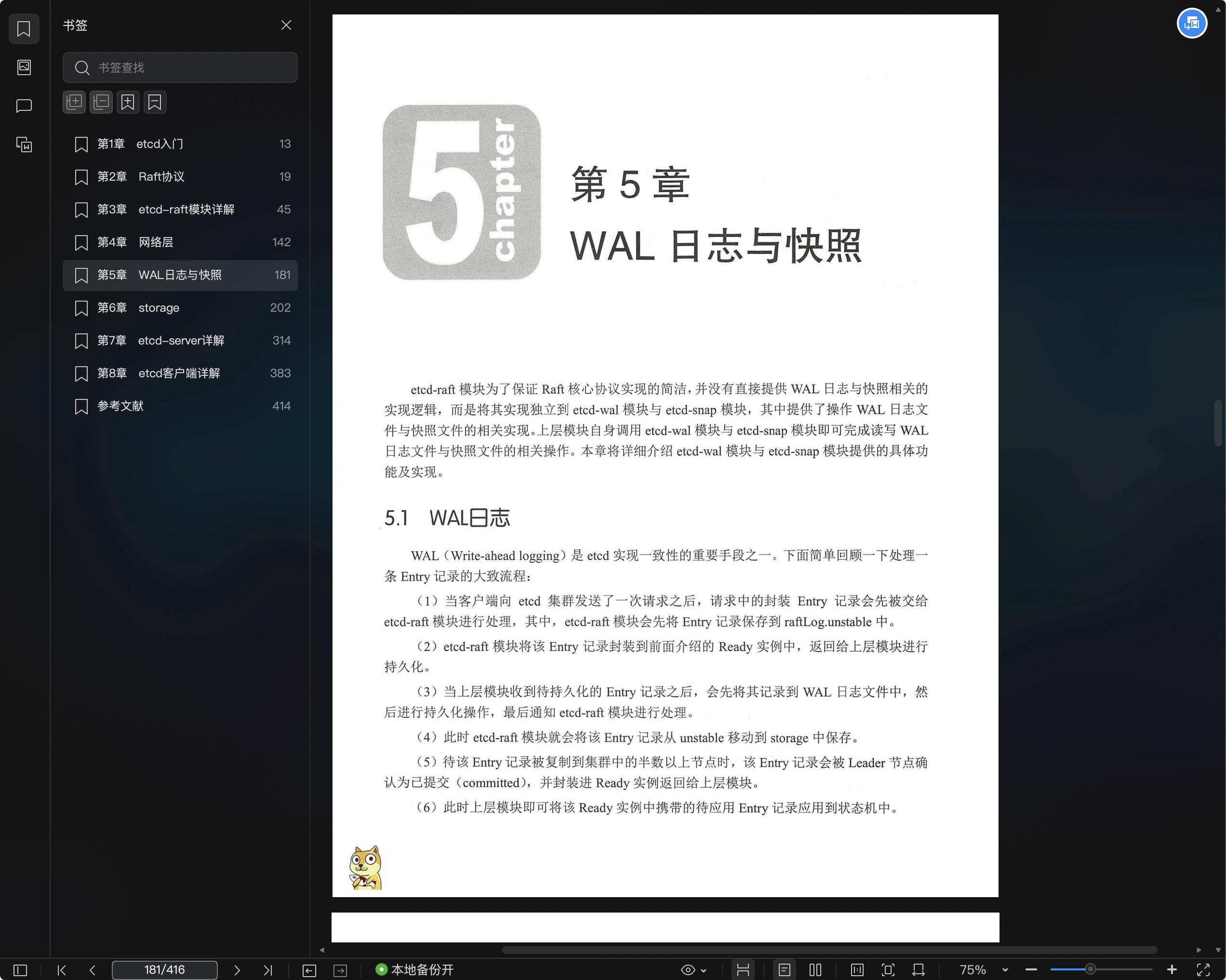Go forward to next view
1226x980 pixels.
(340, 970)
